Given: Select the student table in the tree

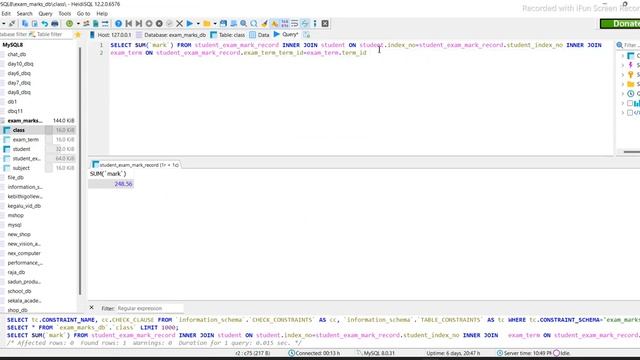Looking at the screenshot, I should (21, 149).
